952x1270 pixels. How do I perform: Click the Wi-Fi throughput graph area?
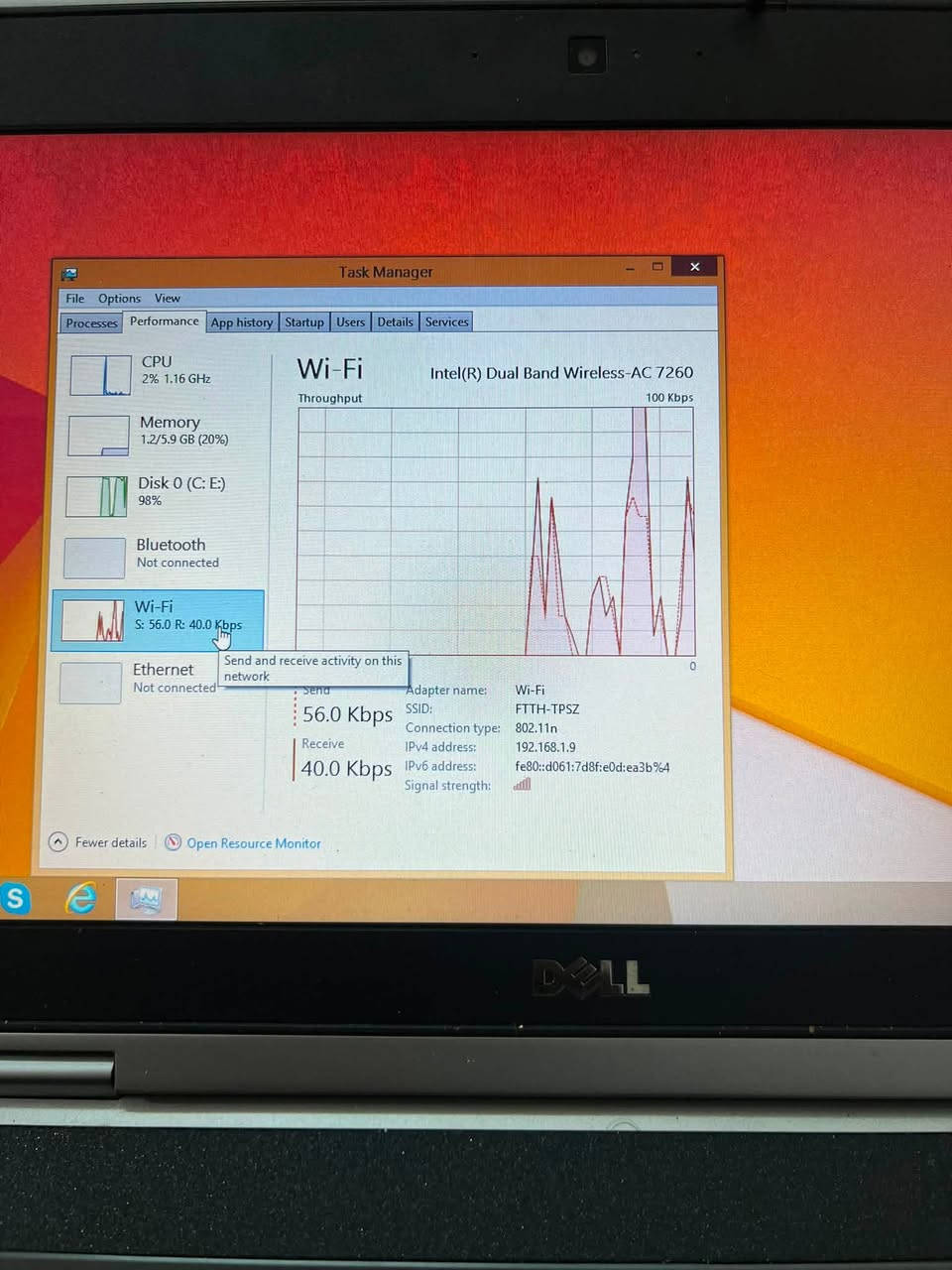tap(496, 531)
